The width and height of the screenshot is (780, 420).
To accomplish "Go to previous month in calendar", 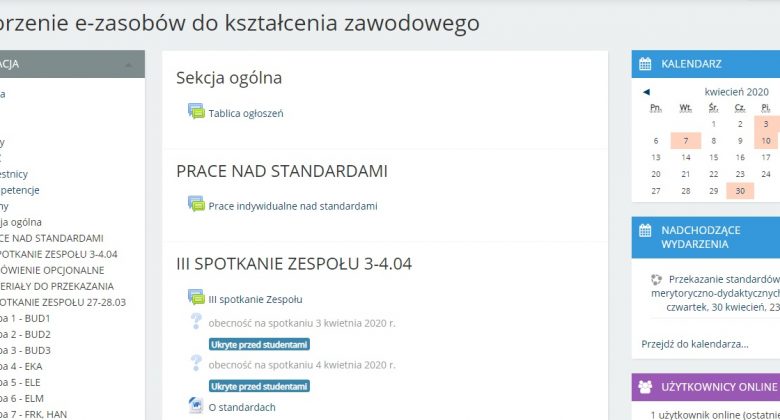I will [x=646, y=91].
